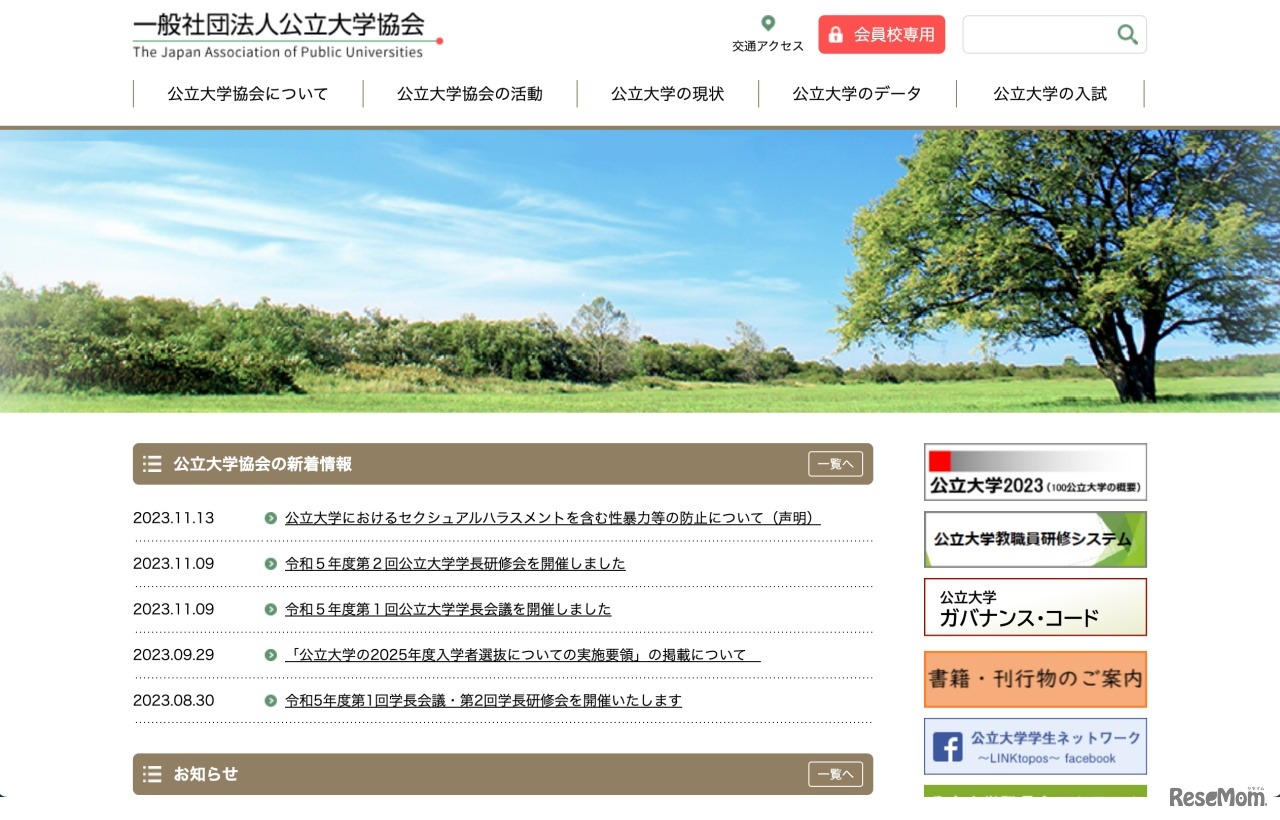Click the 公立大学ガバナンス・コード banner
Screen dimensions: 1280x820
tap(1035, 607)
